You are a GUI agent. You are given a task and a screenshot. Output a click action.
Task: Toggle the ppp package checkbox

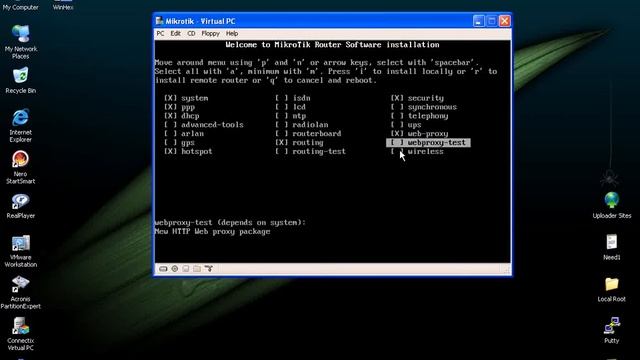(170, 107)
